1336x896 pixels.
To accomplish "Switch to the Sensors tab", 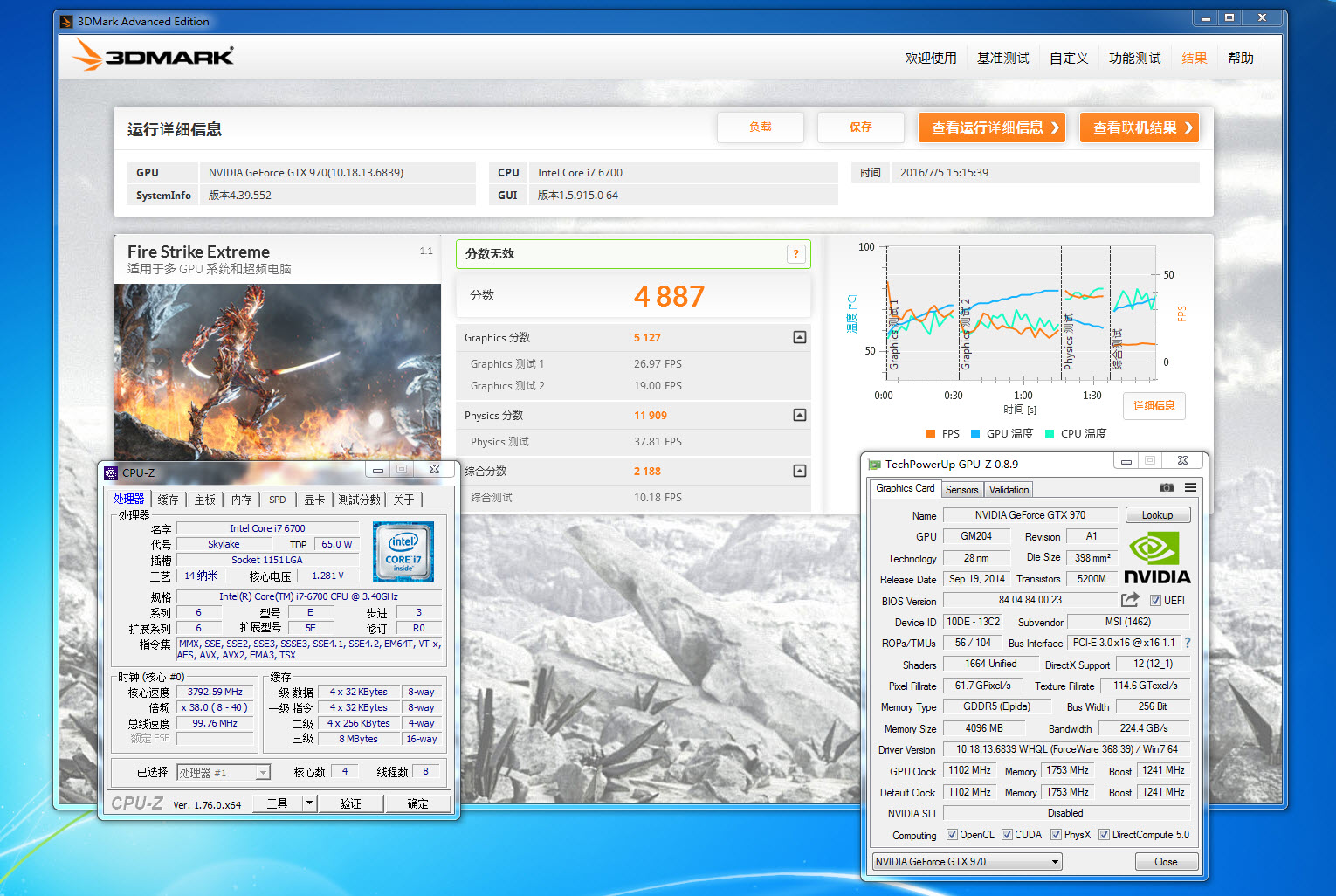I will tap(961, 490).
